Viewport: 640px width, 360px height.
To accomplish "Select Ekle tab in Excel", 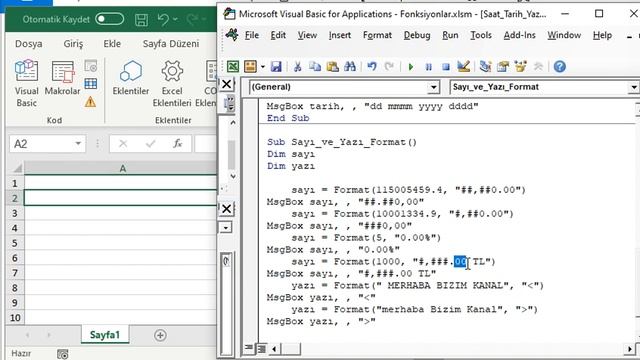I will coord(112,44).
